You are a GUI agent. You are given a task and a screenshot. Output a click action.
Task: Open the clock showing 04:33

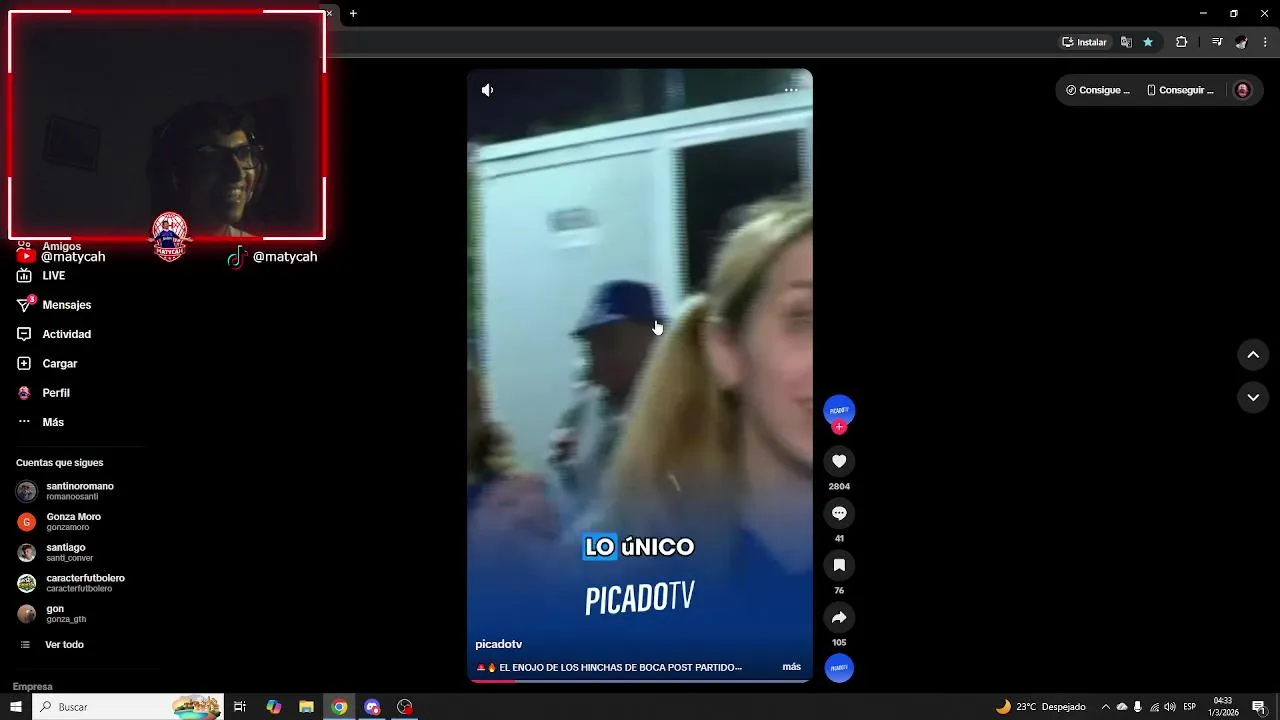tap(1222, 707)
